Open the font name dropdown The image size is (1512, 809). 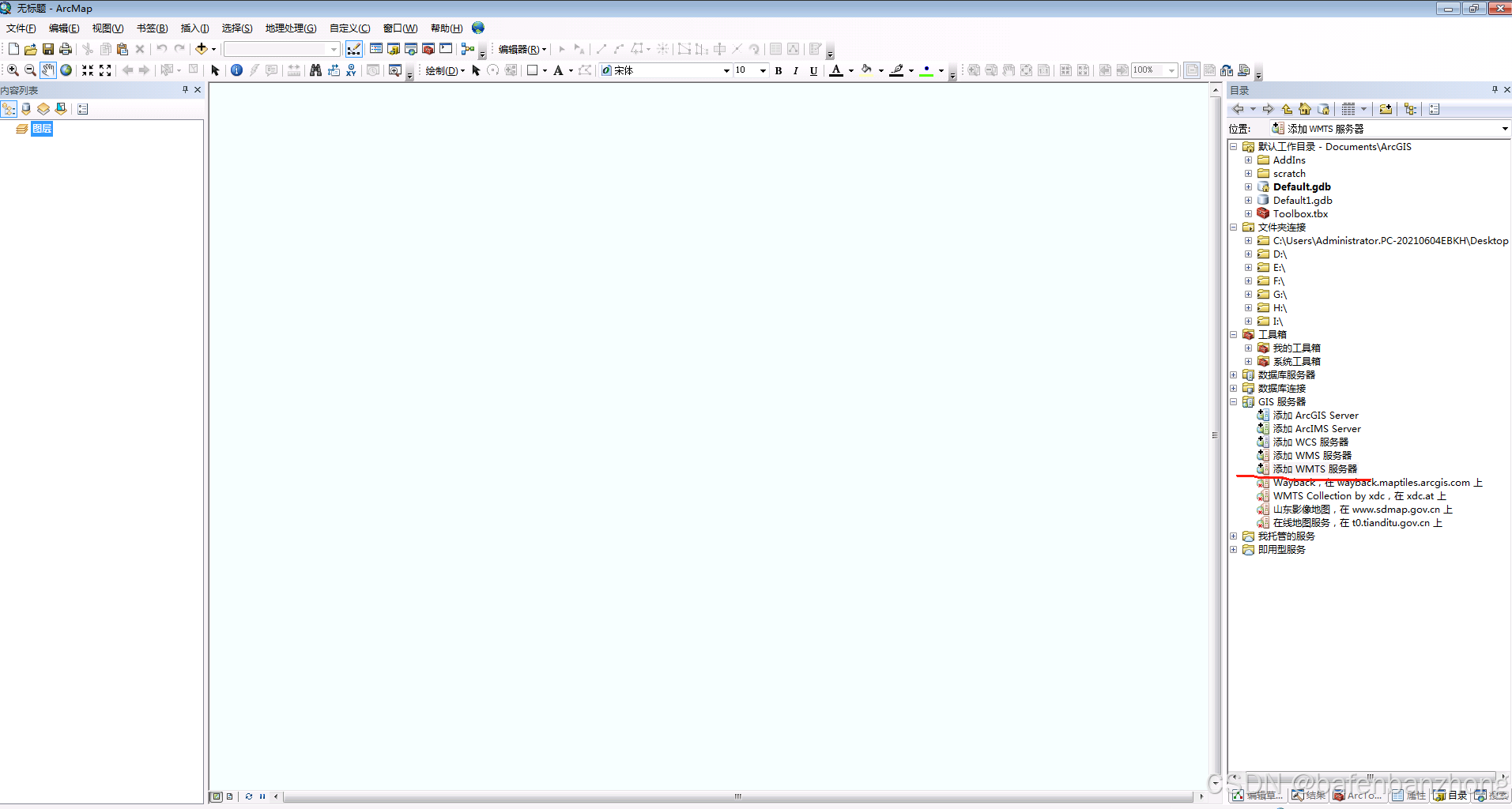[x=726, y=70]
